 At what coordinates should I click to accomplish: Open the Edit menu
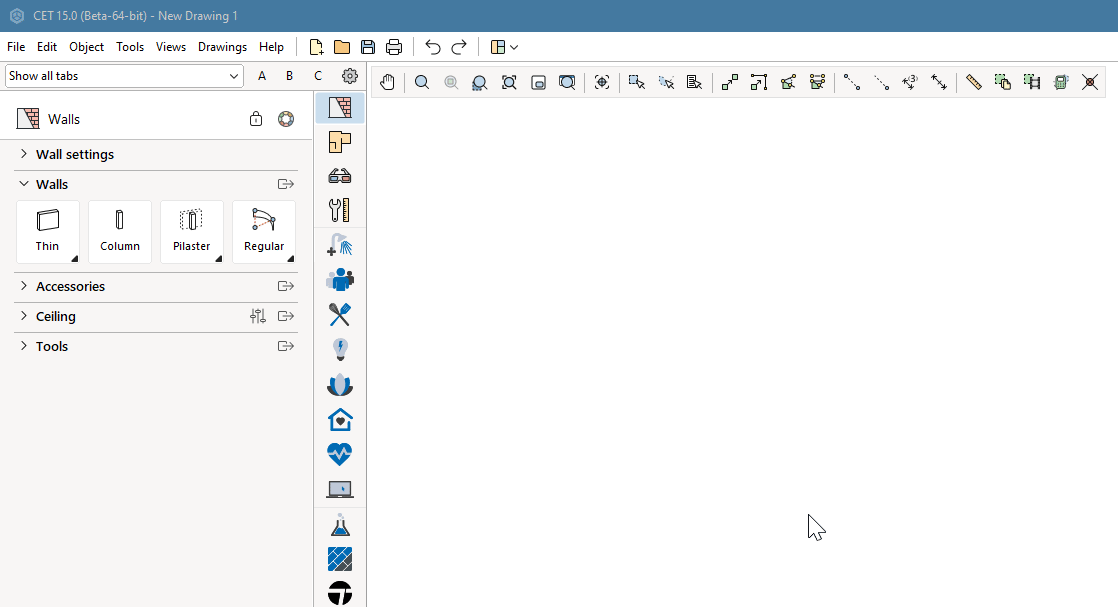[47, 47]
